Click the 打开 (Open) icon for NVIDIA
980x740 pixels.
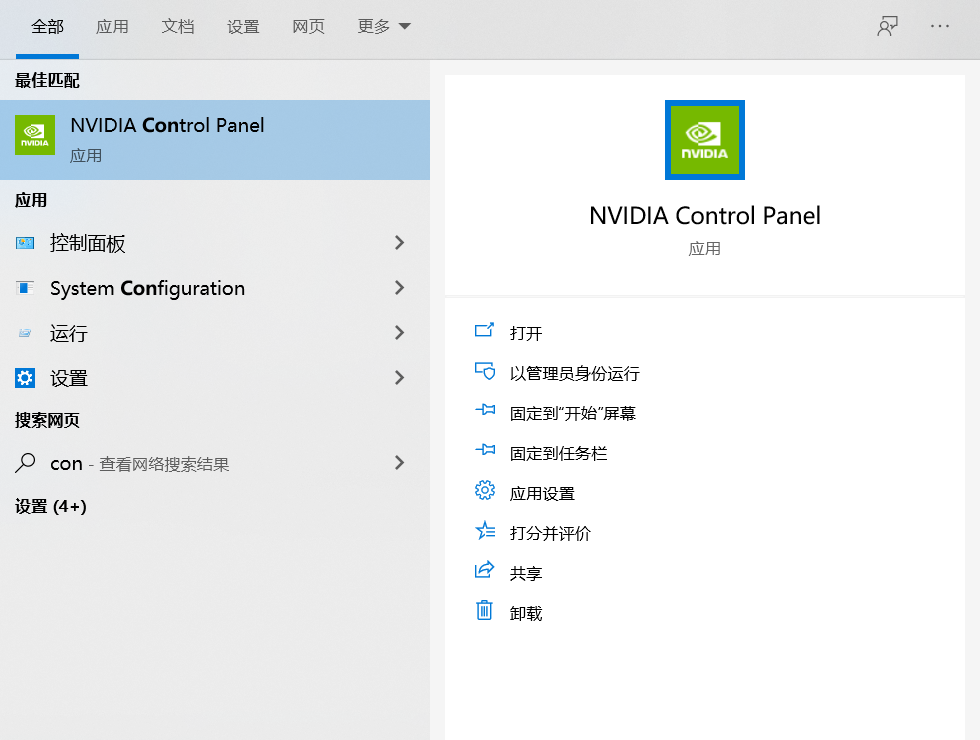(484, 330)
